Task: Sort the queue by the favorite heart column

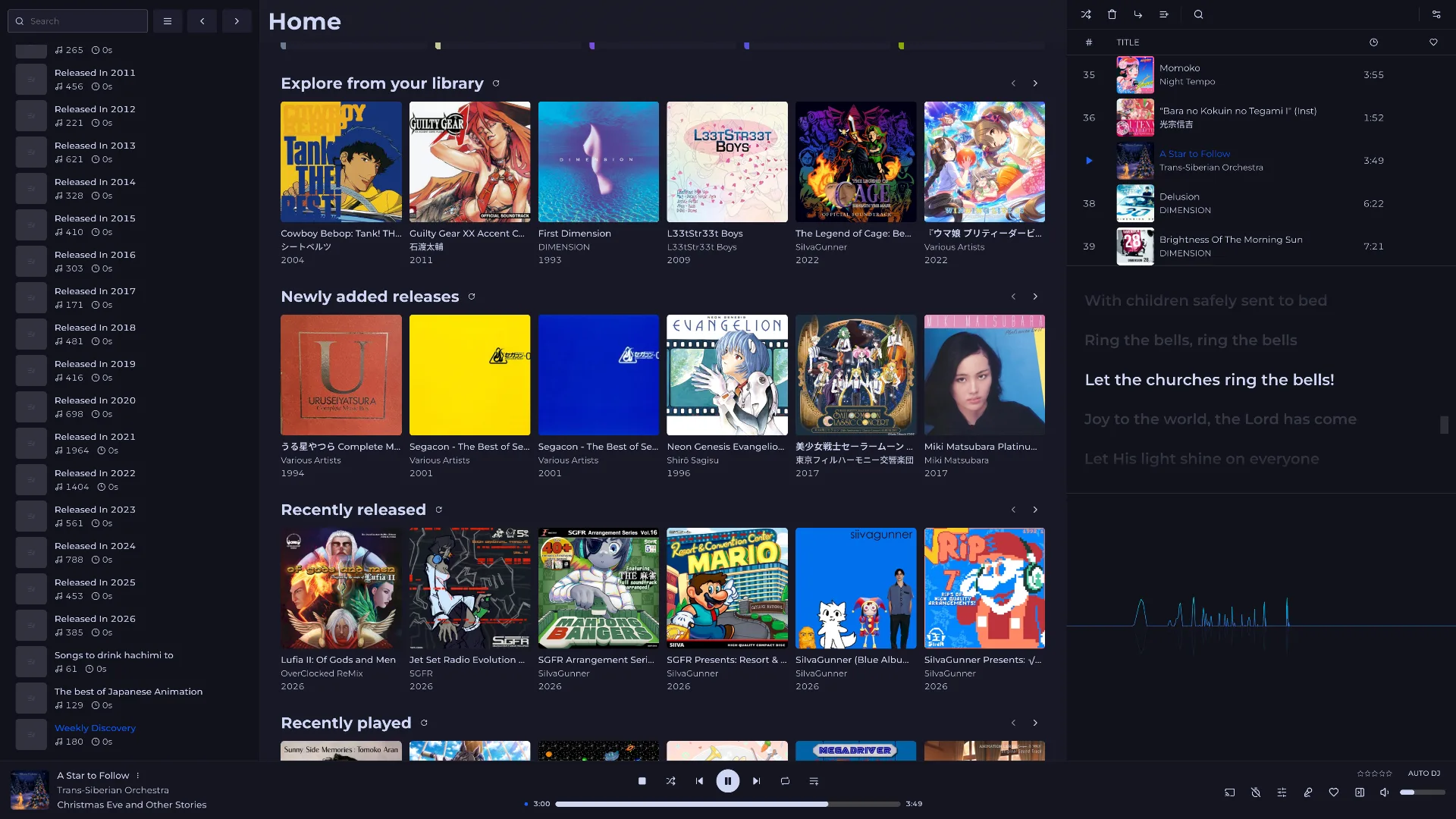Action: [x=1433, y=42]
